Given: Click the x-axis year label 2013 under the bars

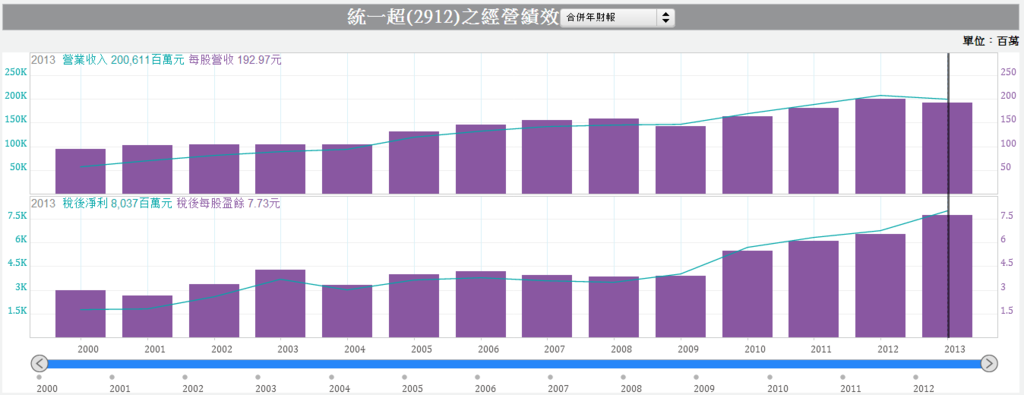Looking at the screenshot, I should pos(955,349).
